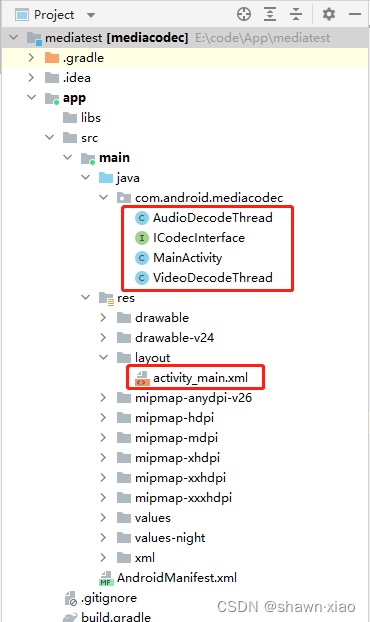
Task: Expand the values-night folder
Action: pos(104,538)
